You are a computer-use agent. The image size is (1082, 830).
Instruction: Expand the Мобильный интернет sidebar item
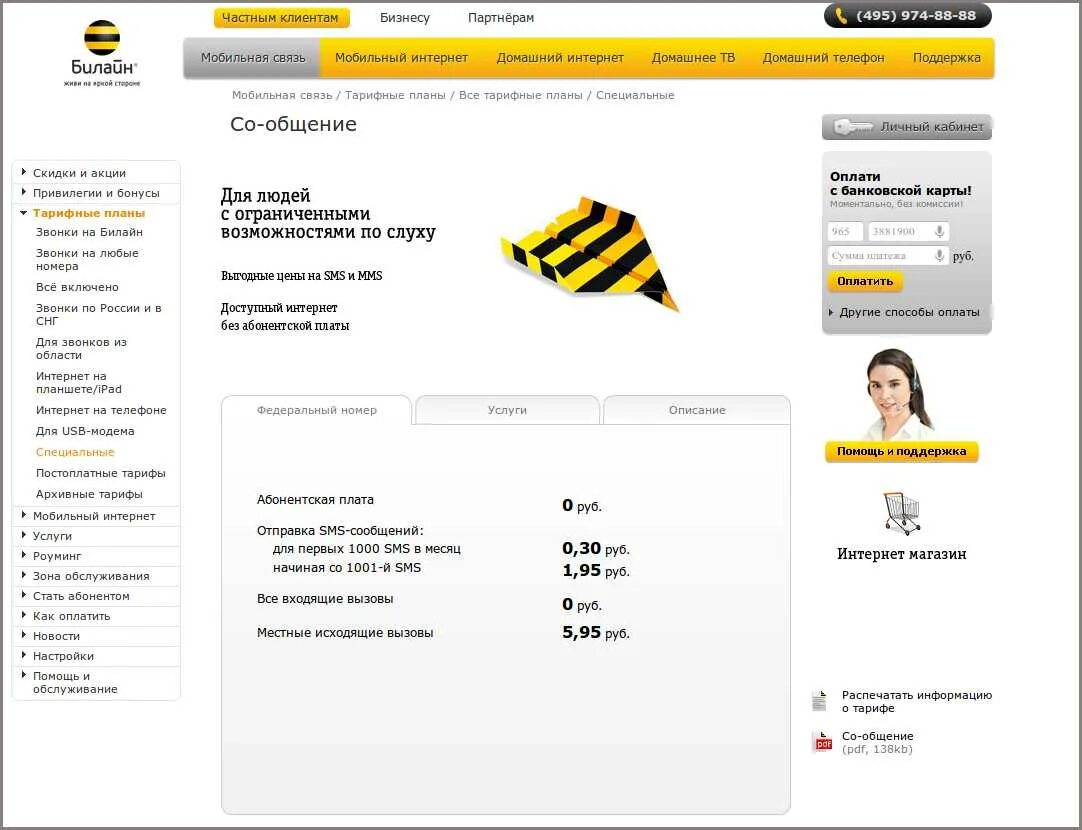(x=23, y=515)
